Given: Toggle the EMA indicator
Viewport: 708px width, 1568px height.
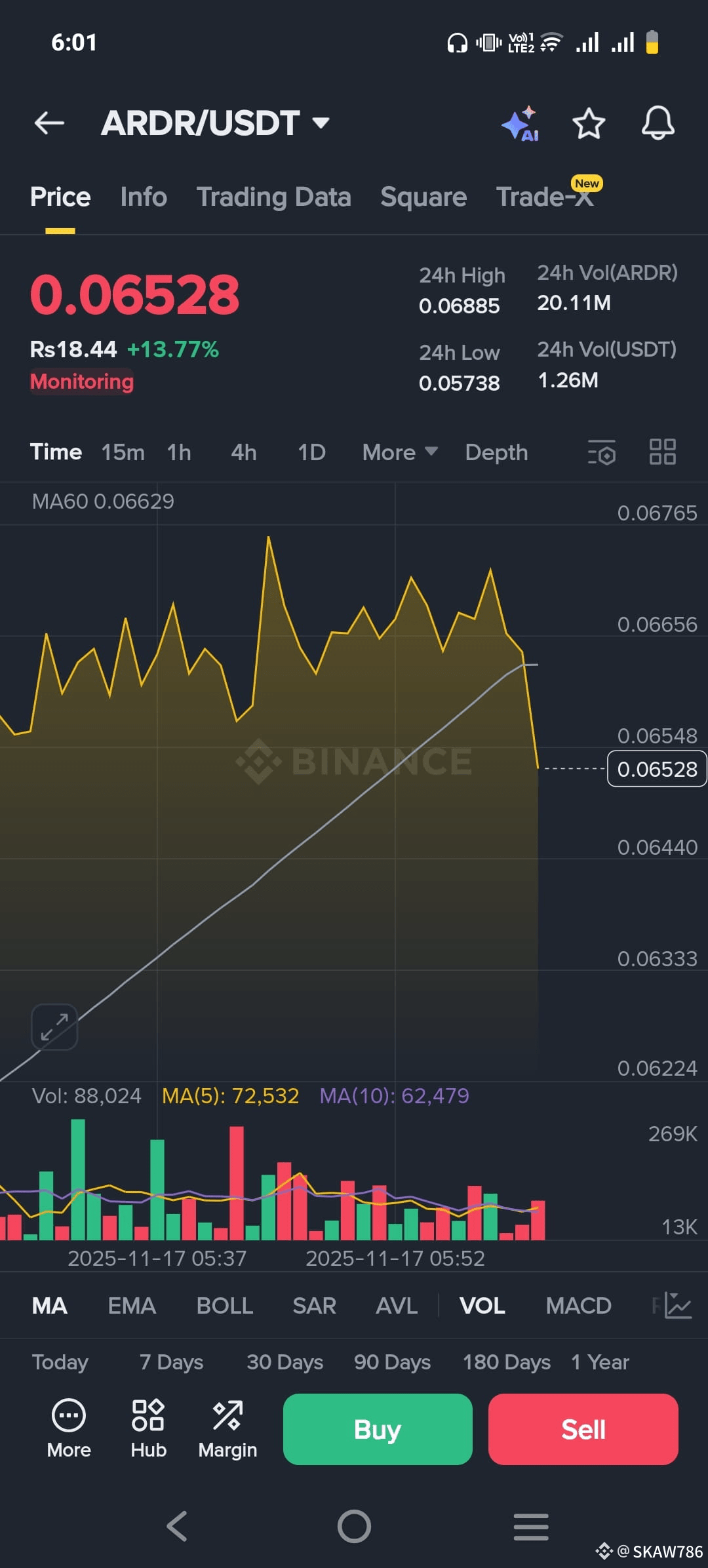Looking at the screenshot, I should pos(132,1305).
